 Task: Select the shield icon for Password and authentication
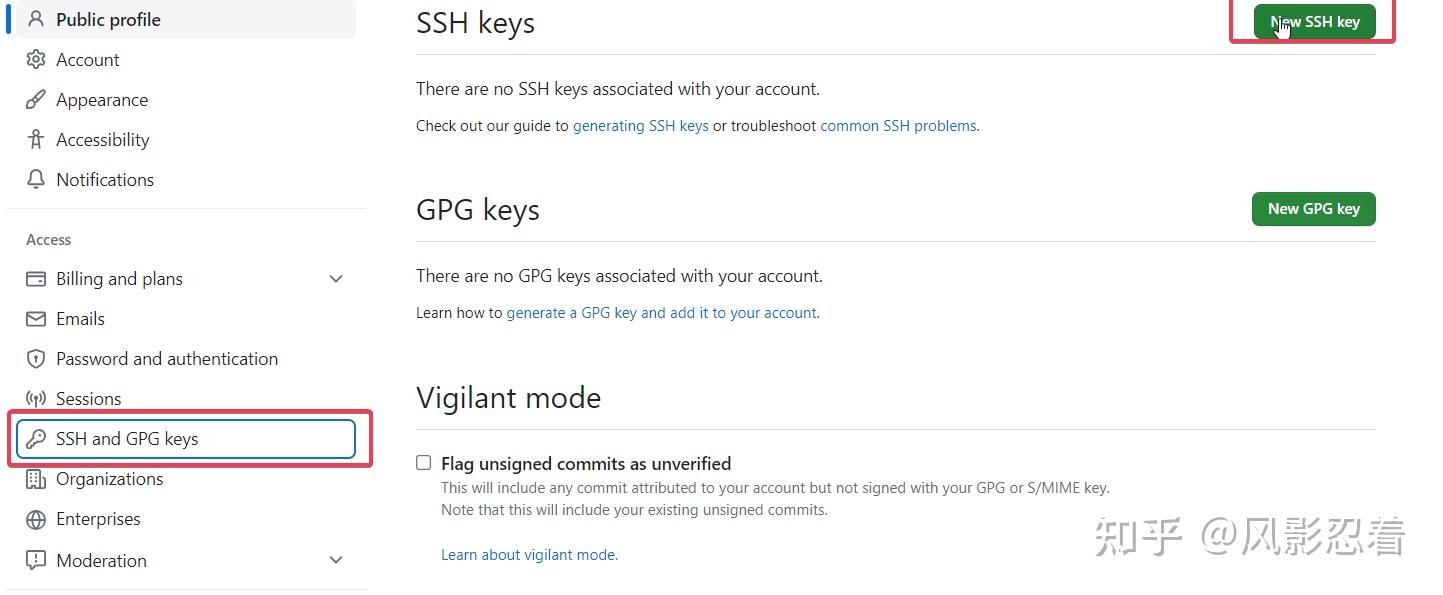(x=36, y=358)
